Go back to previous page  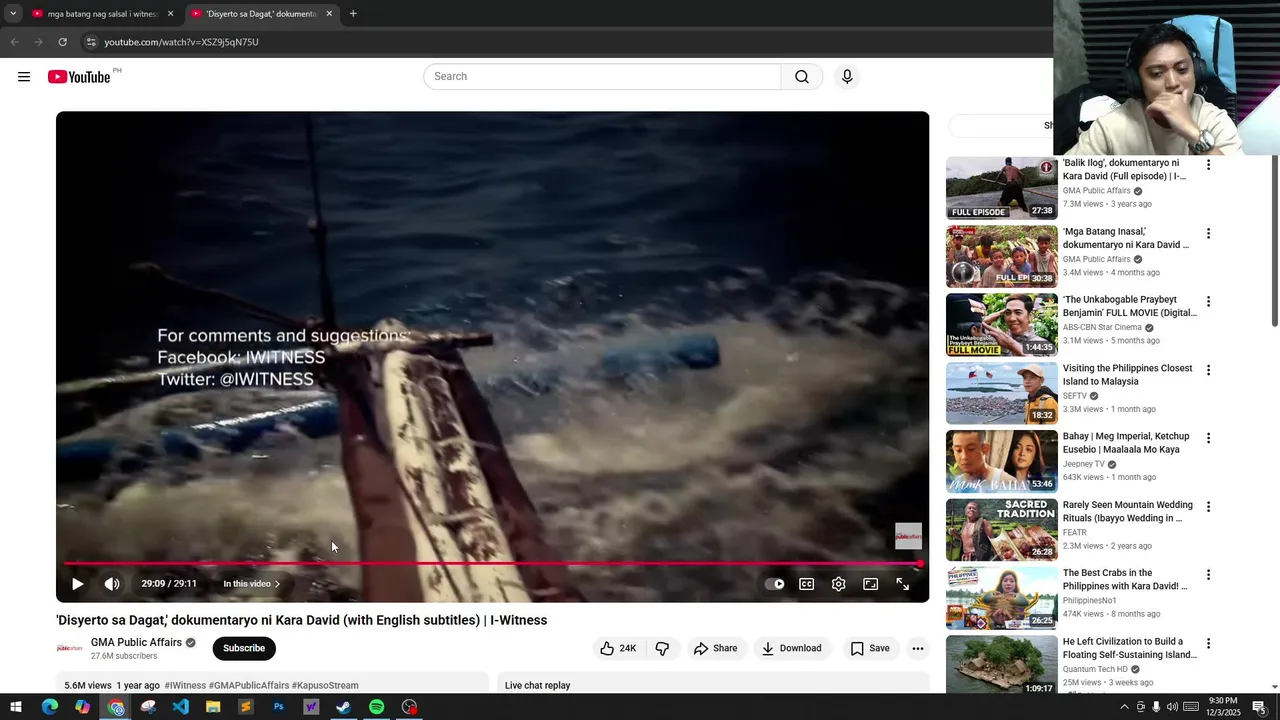click(14, 42)
